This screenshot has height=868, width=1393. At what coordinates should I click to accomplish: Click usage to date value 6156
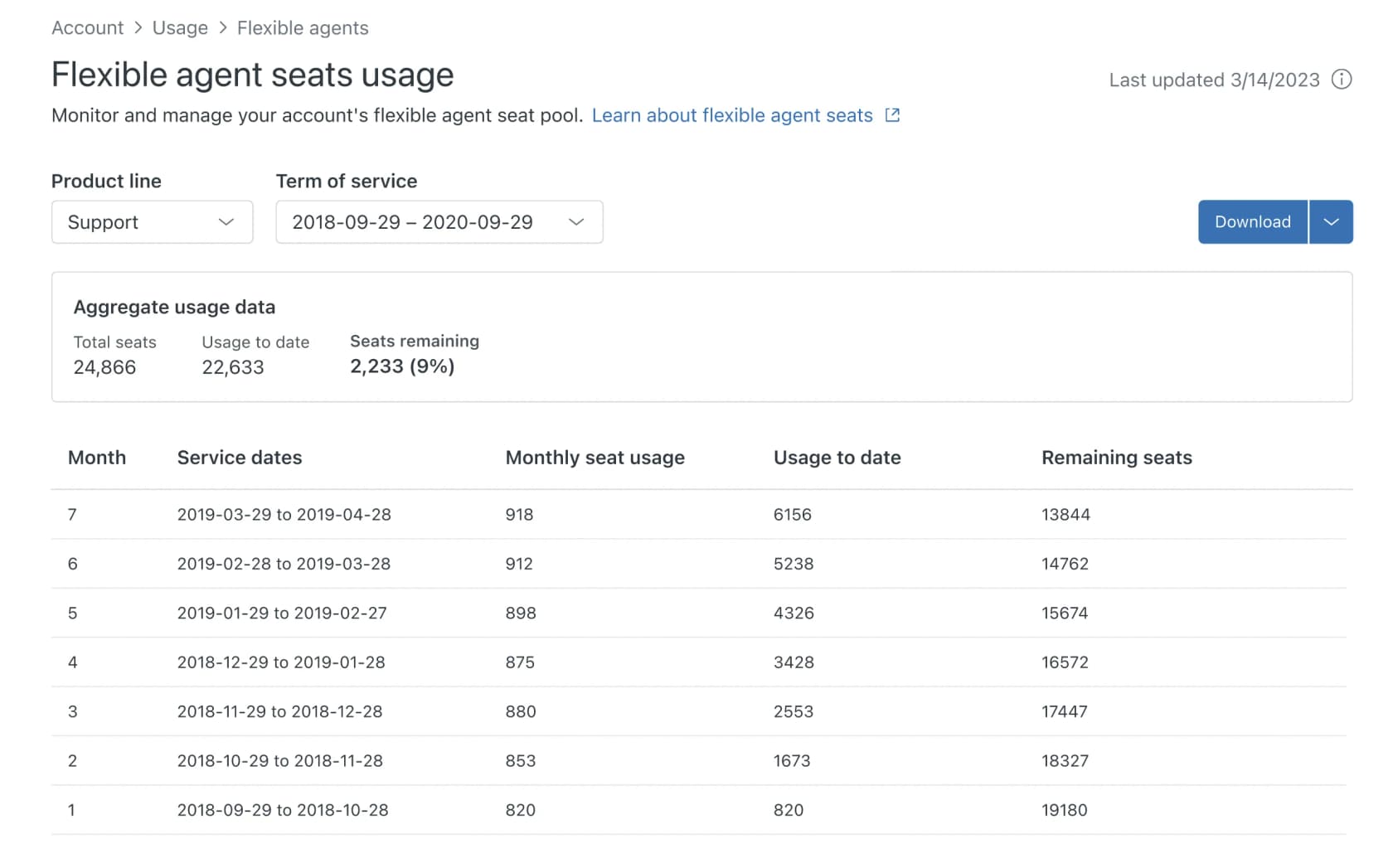tap(793, 515)
